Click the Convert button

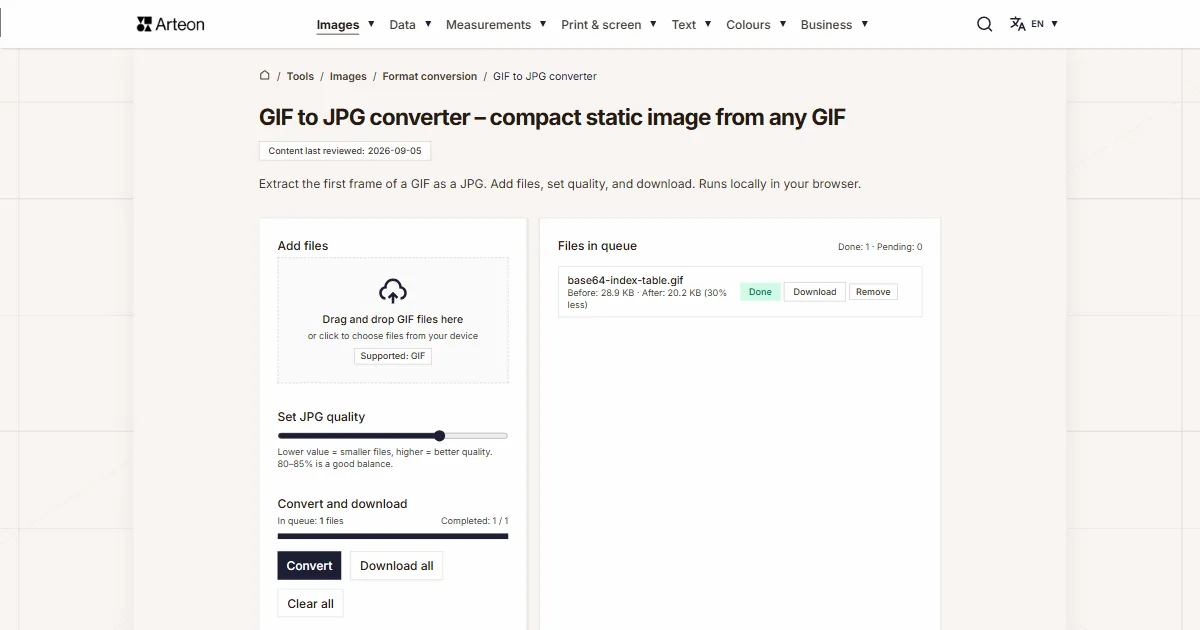[310, 565]
